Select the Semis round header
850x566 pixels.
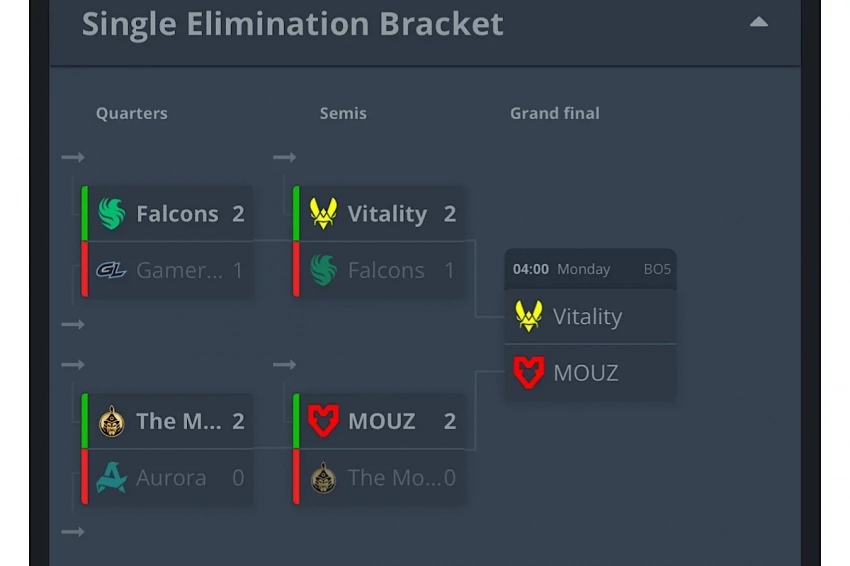tap(343, 113)
